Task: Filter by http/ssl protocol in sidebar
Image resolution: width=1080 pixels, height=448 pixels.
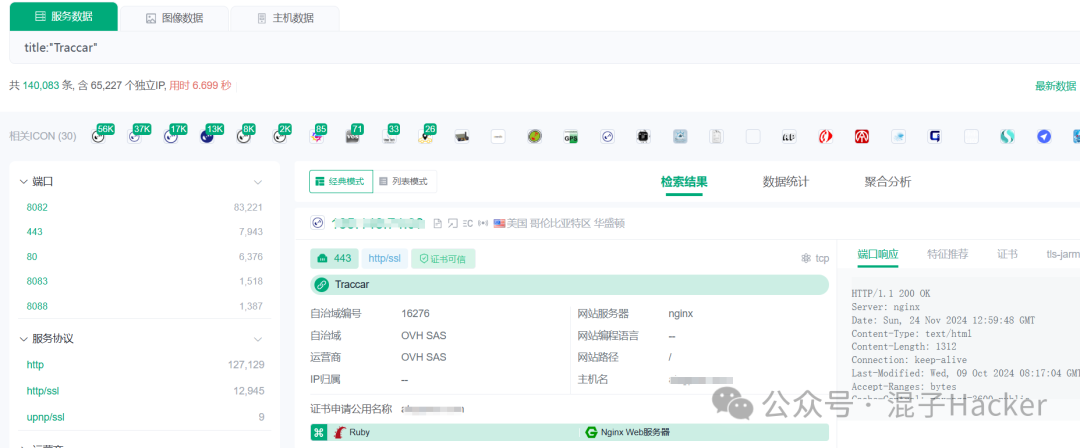Action: (x=43, y=391)
